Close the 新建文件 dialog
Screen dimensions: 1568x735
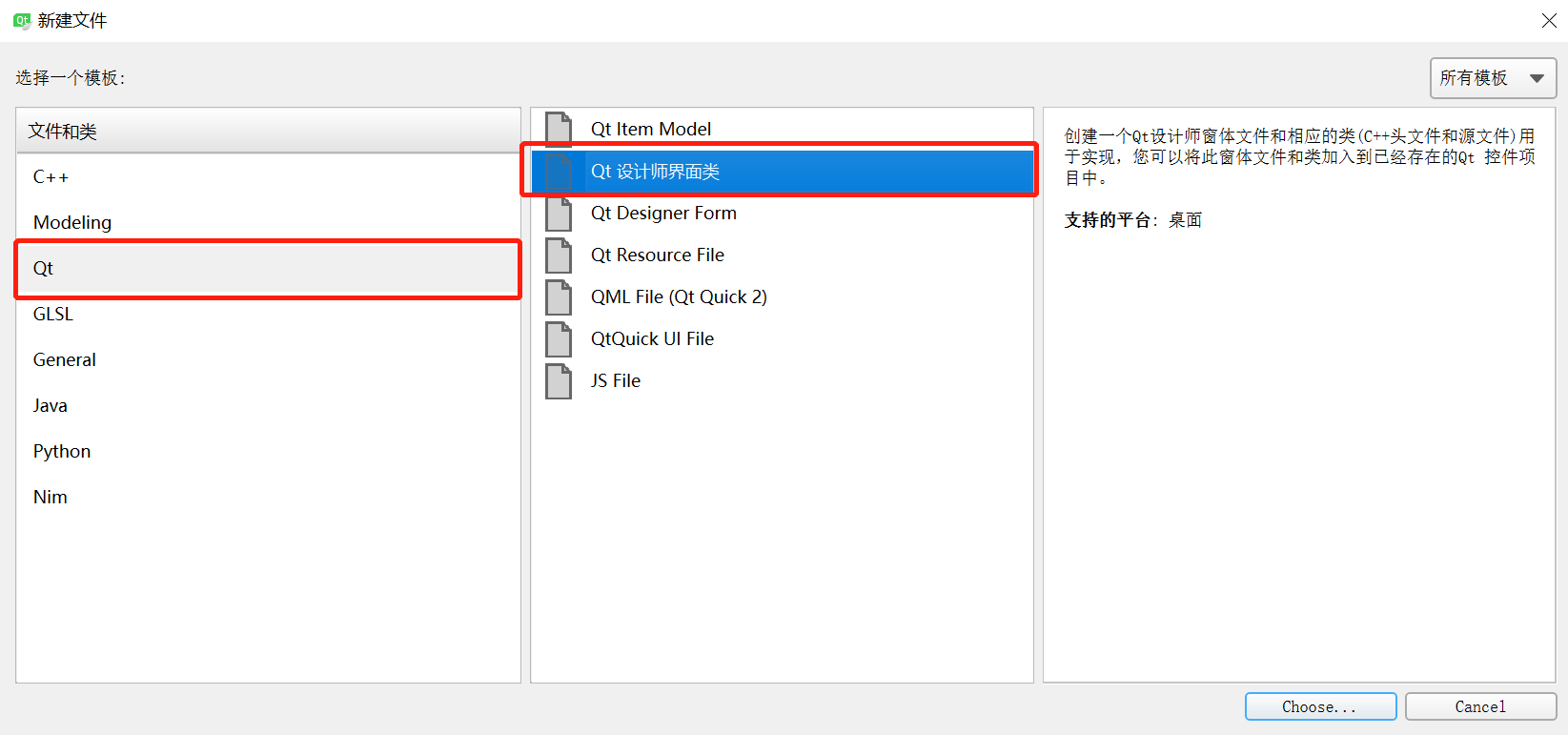coord(1549,20)
